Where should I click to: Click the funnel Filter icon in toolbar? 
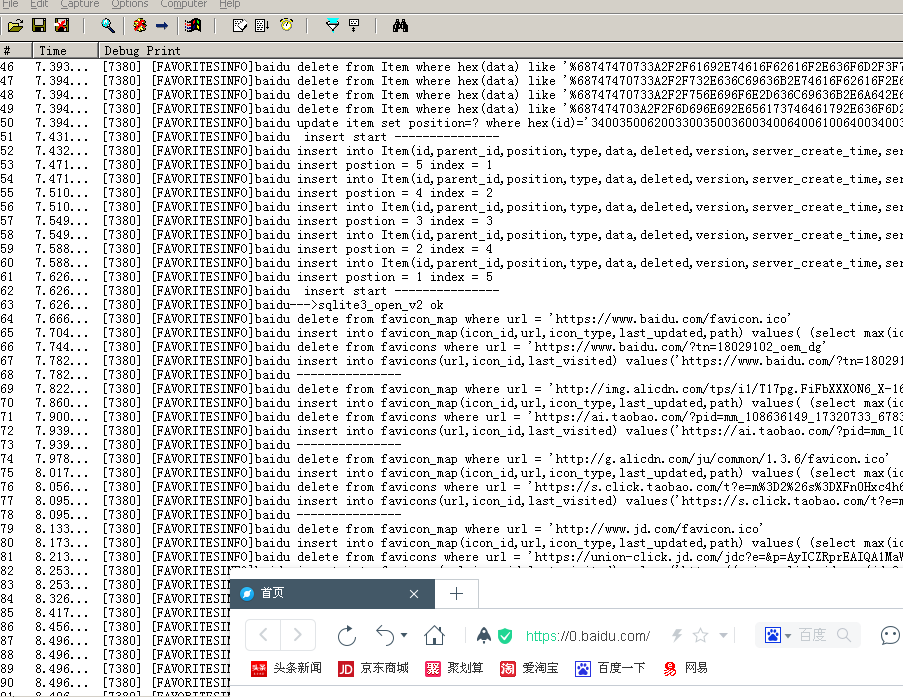(332, 25)
